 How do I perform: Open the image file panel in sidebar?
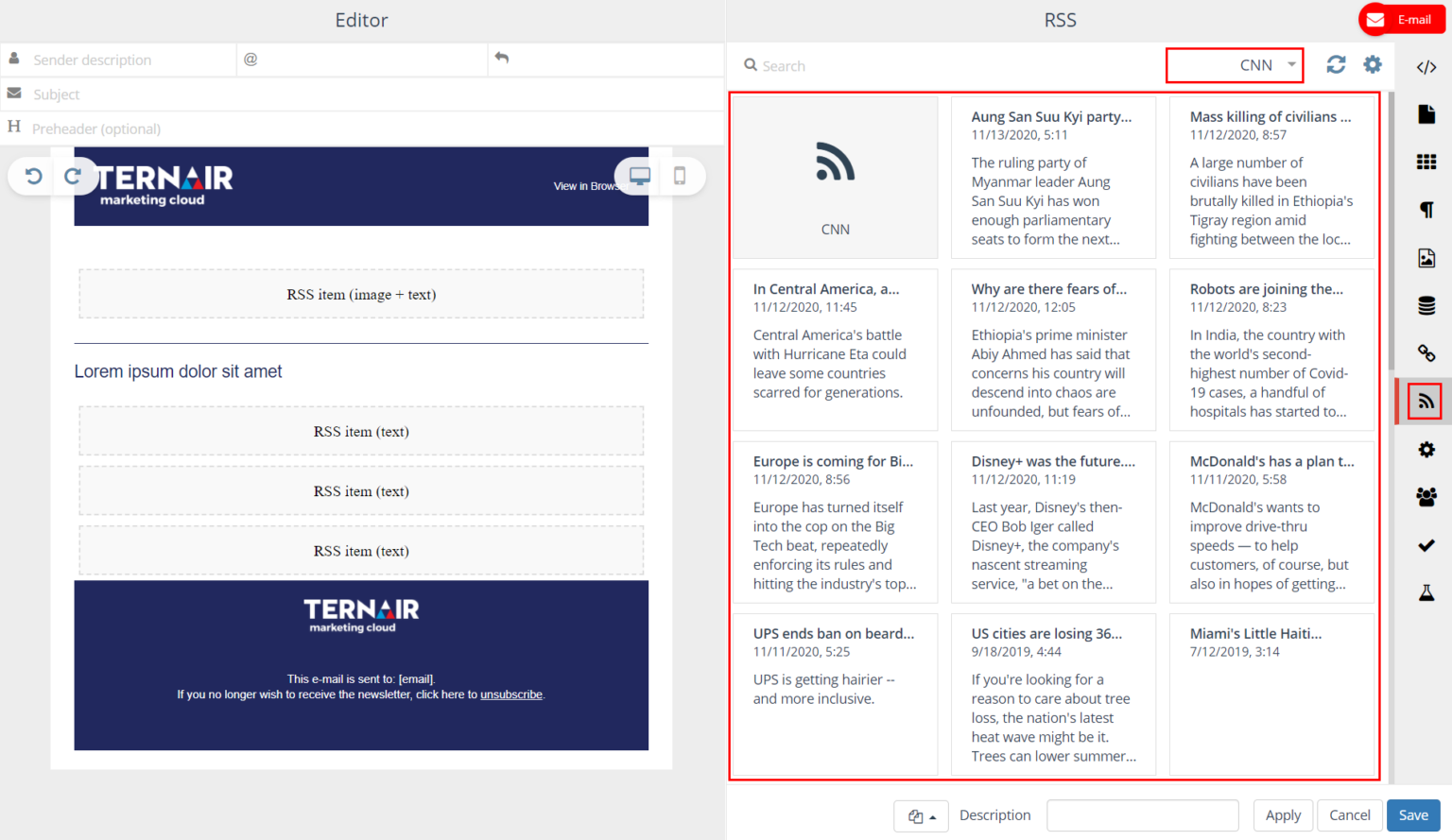1426,258
